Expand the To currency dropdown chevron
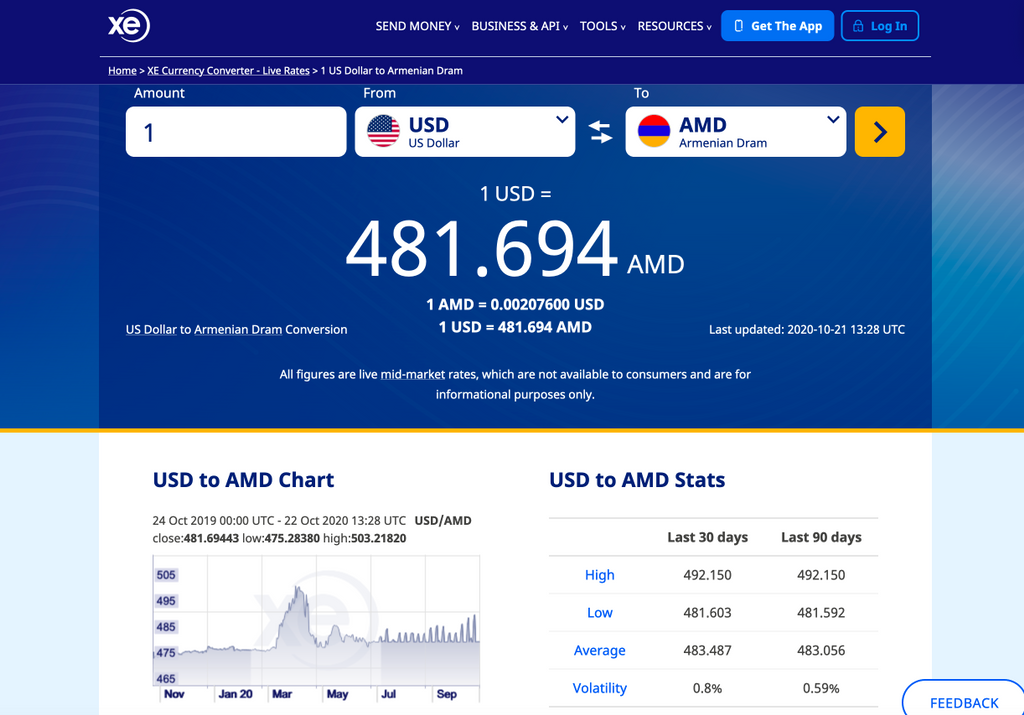 (x=833, y=119)
